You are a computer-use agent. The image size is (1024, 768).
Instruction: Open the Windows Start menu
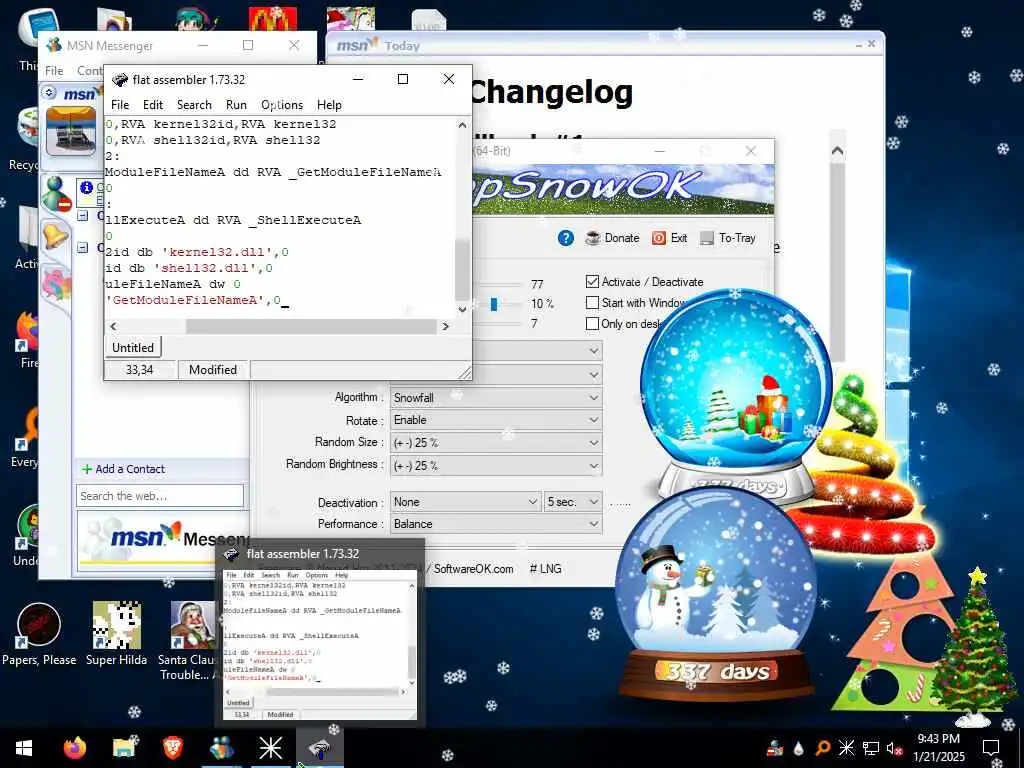click(x=24, y=748)
